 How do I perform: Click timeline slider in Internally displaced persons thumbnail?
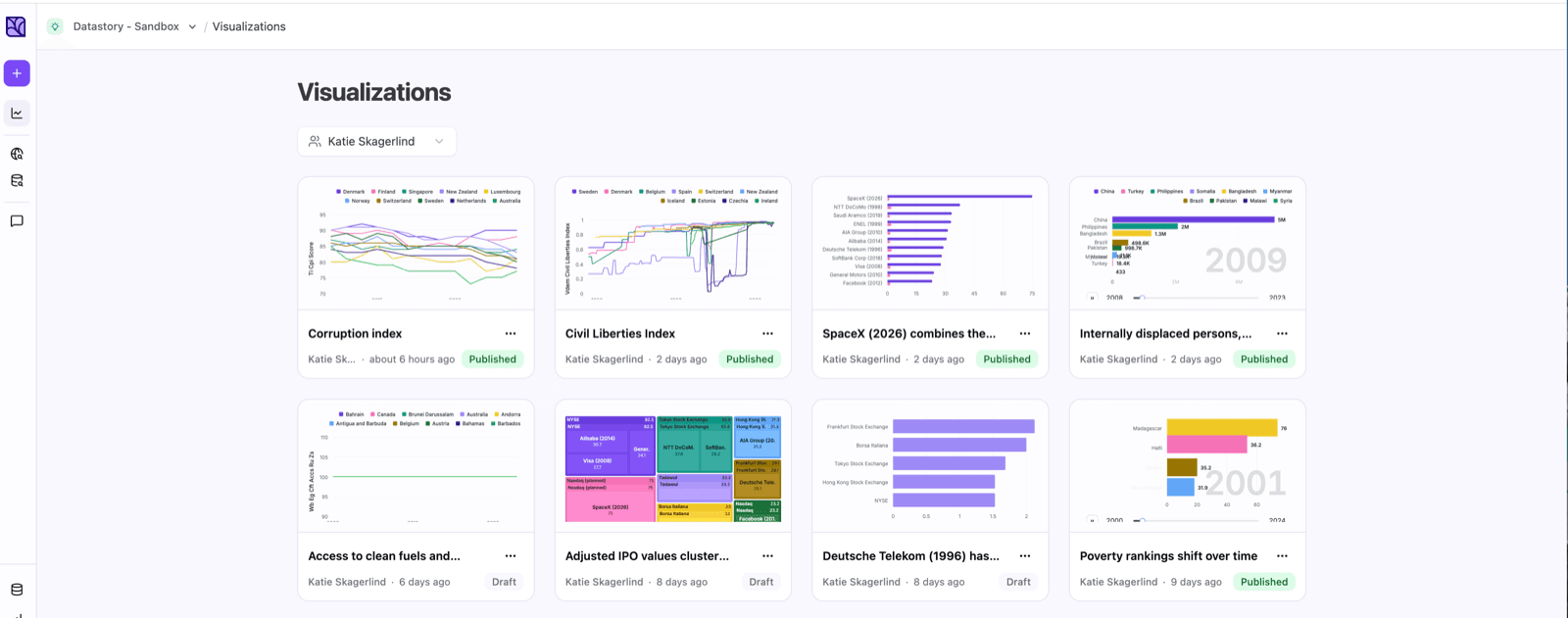coord(1196,298)
